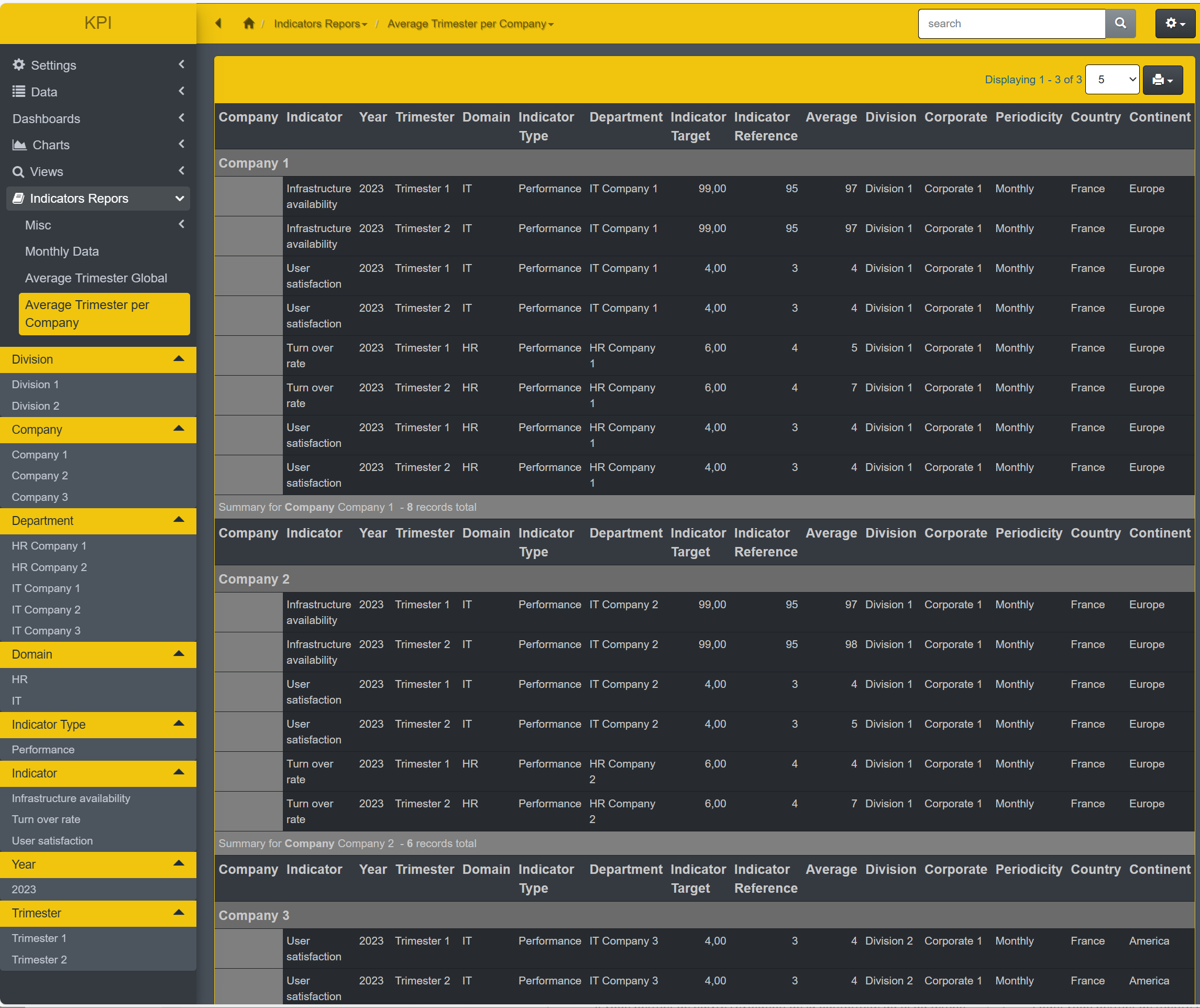This screenshot has width=1200, height=1008.
Task: Open Average Trimester Global report
Action: point(96,278)
